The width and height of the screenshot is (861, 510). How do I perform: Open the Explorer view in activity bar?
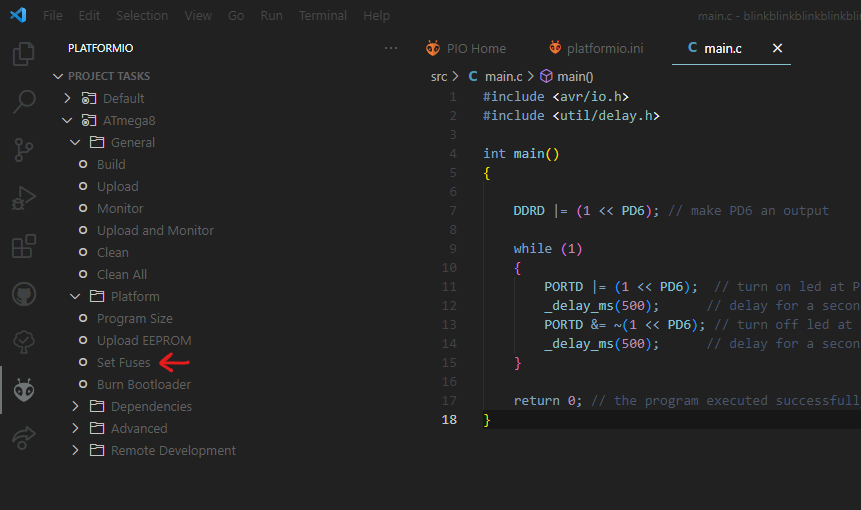point(24,54)
